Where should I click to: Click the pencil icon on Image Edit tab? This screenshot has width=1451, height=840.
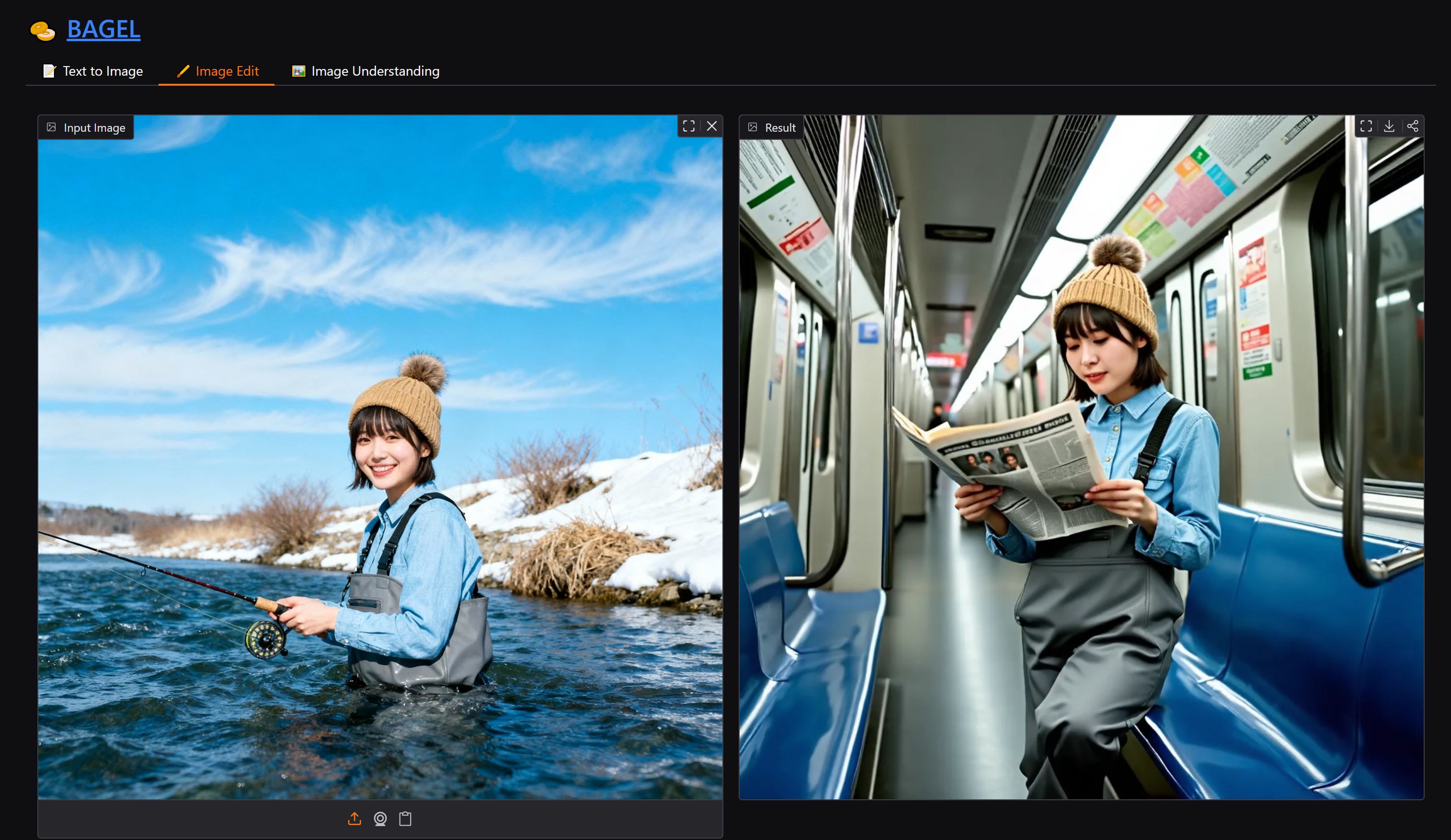(x=183, y=71)
